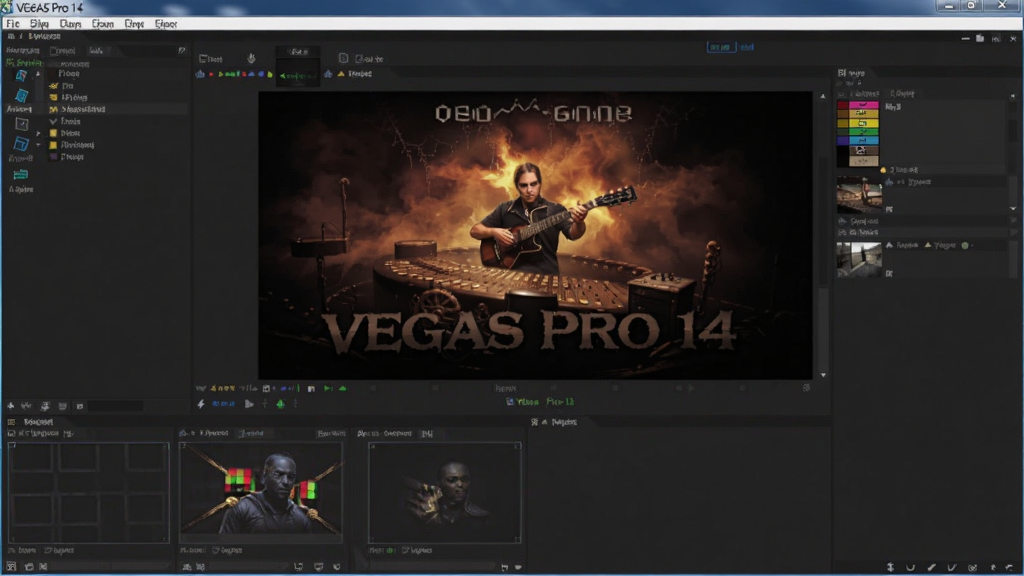Image resolution: width=1024 pixels, height=576 pixels.
Task: Click the blue outlined button at top right
Action: (721, 47)
